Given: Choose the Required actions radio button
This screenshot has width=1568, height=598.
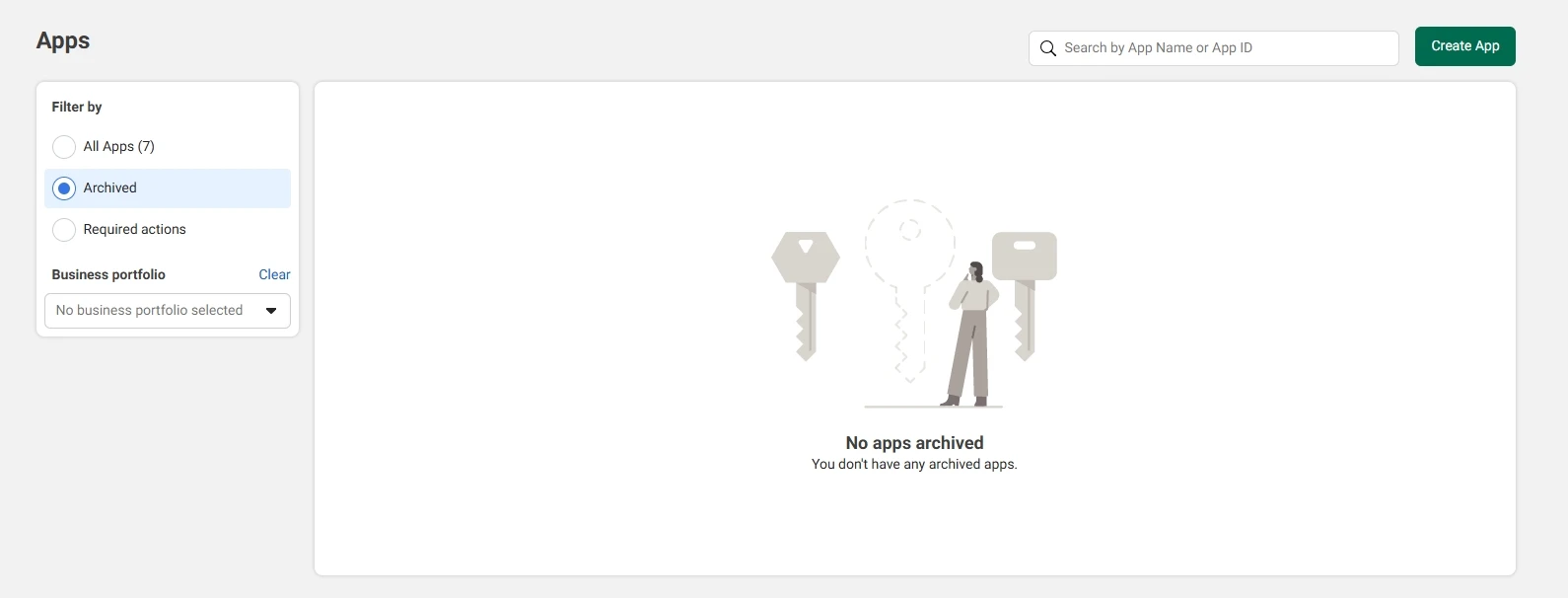Looking at the screenshot, I should 64,230.
